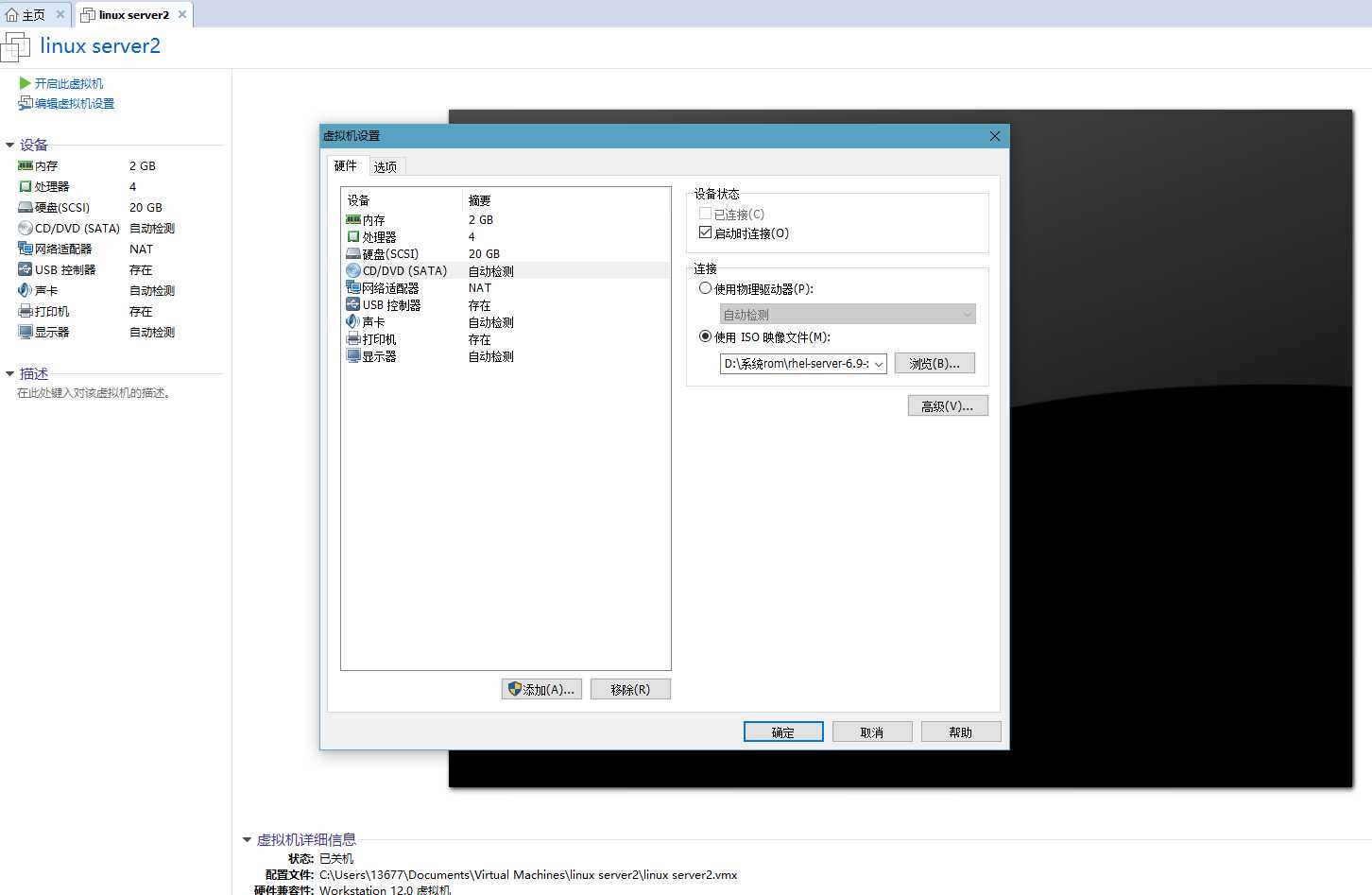Select the 使用物理驱动器(P) radio button
The image size is (1372, 895).
(705, 288)
